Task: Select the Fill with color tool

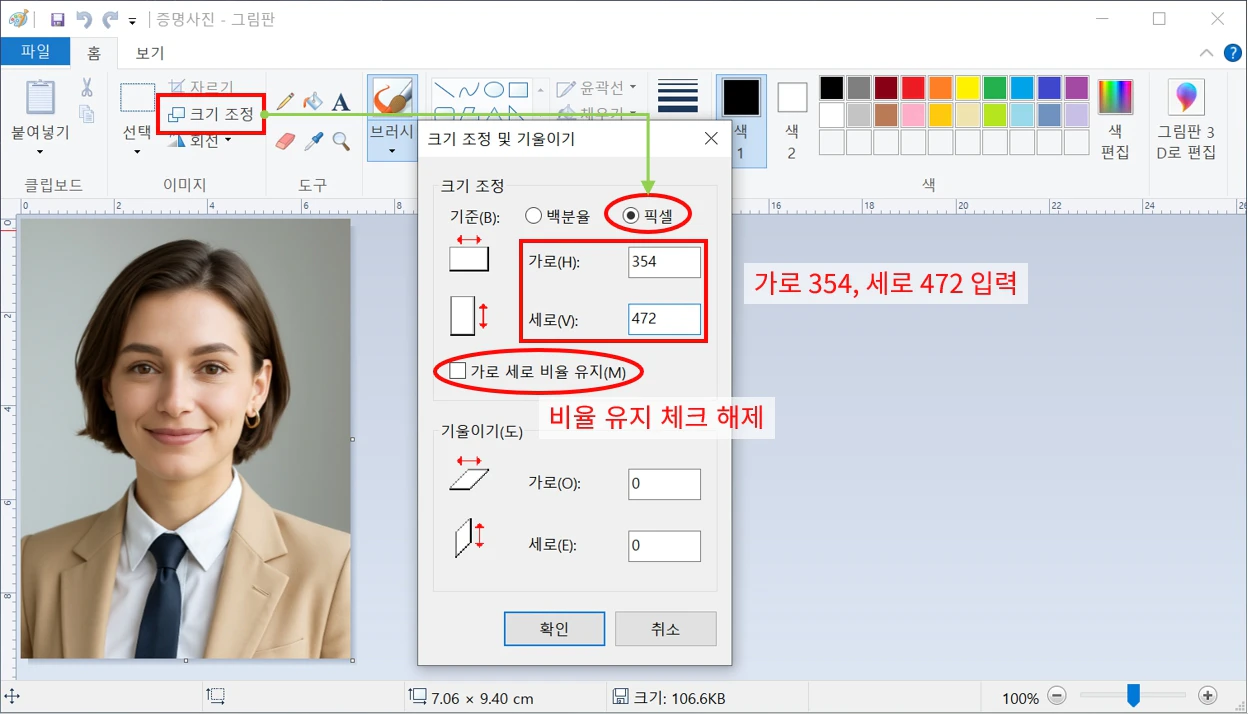Action: pyautogui.click(x=311, y=100)
